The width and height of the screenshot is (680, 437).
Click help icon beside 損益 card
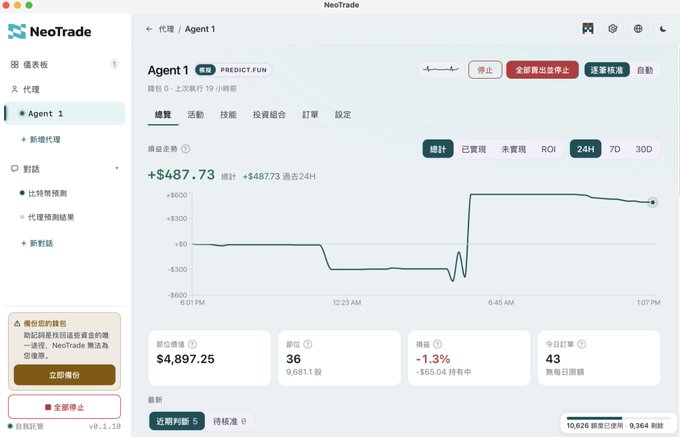tap(438, 344)
